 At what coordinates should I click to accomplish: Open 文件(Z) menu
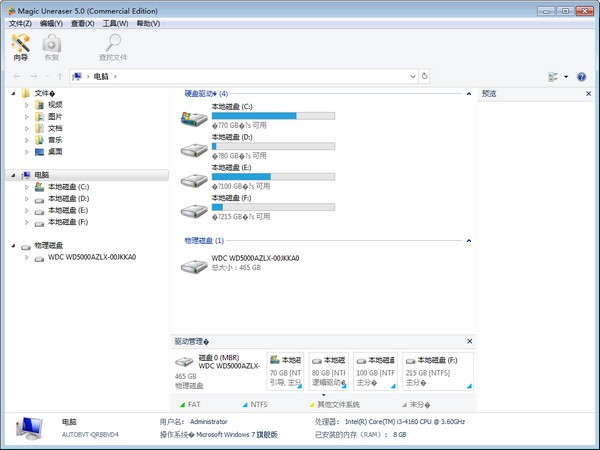click(x=20, y=24)
